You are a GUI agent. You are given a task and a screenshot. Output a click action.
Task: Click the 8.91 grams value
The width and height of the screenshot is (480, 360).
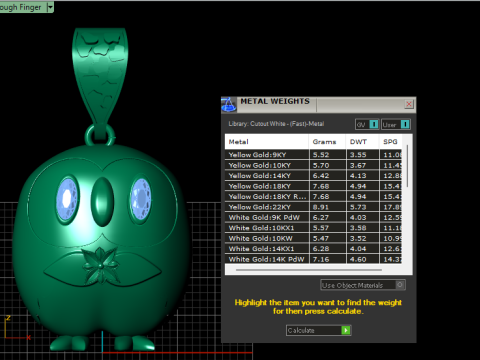pos(321,207)
